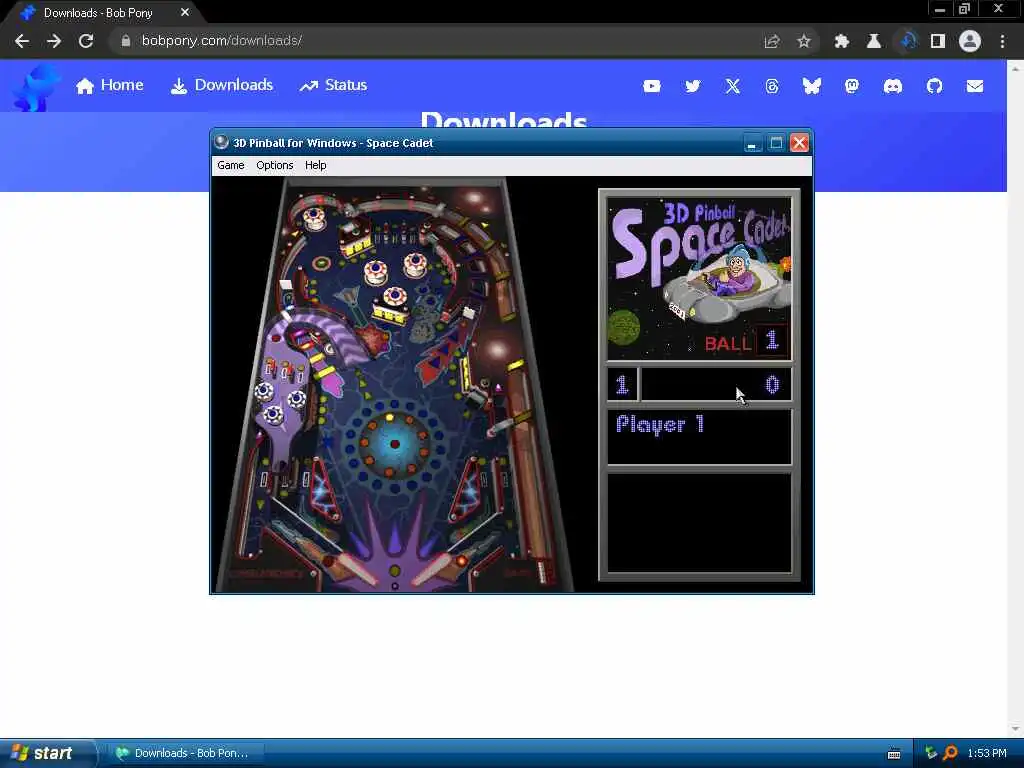Open the Discord social icon

(893, 86)
